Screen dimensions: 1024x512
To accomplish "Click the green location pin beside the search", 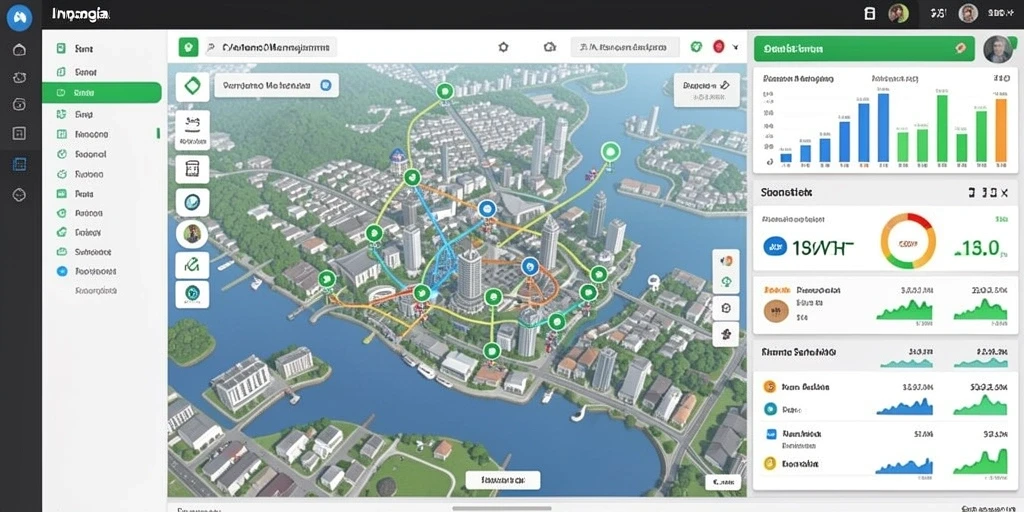I will (188, 47).
